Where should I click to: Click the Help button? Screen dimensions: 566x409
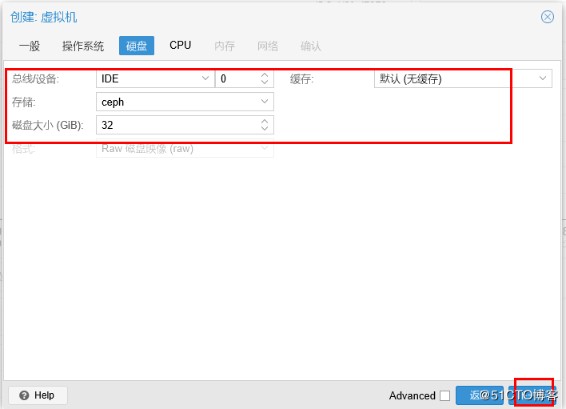pos(38,395)
